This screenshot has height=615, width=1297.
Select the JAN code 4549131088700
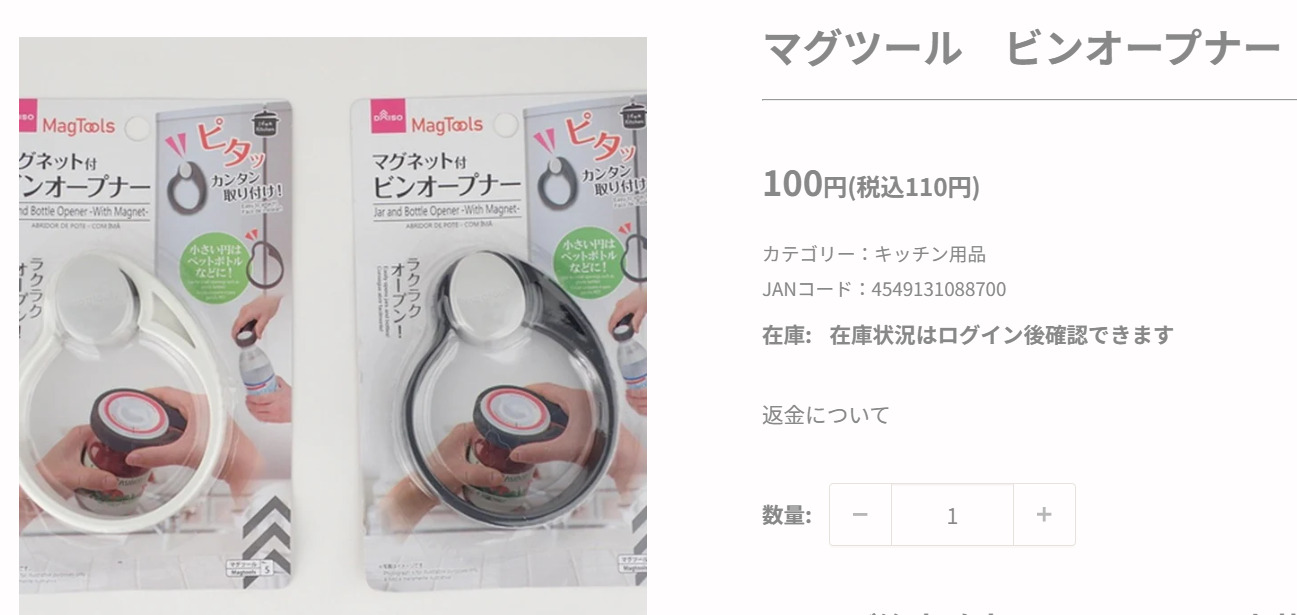(938, 290)
